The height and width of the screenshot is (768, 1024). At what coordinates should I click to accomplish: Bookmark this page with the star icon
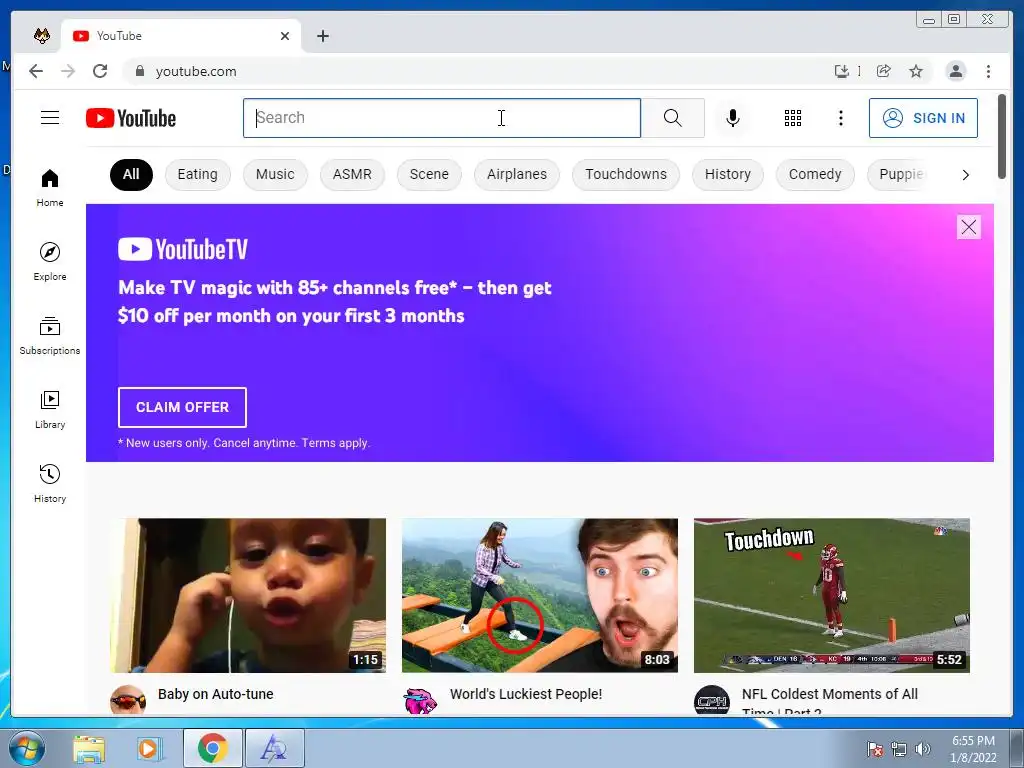click(916, 71)
